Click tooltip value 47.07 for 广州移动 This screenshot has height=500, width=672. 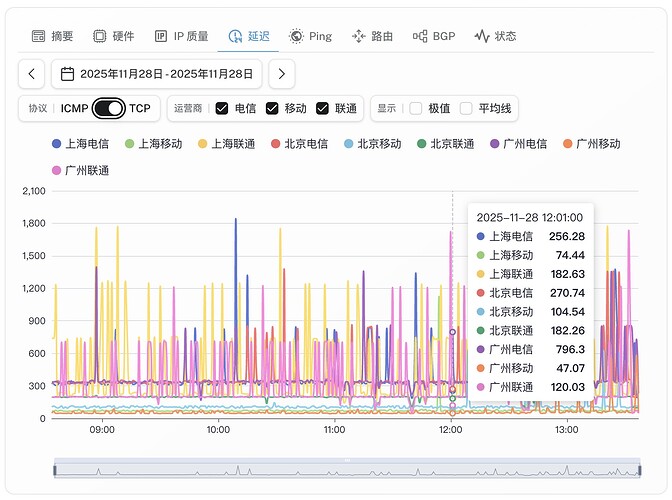[x=570, y=368]
